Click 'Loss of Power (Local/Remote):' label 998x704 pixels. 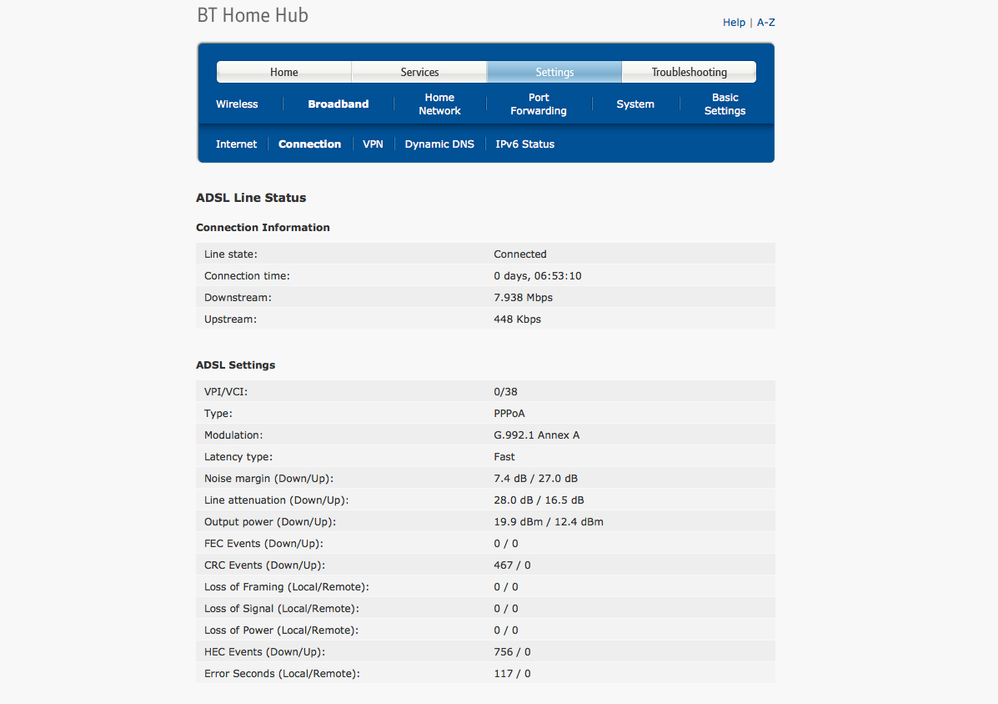pyautogui.click(x=281, y=630)
